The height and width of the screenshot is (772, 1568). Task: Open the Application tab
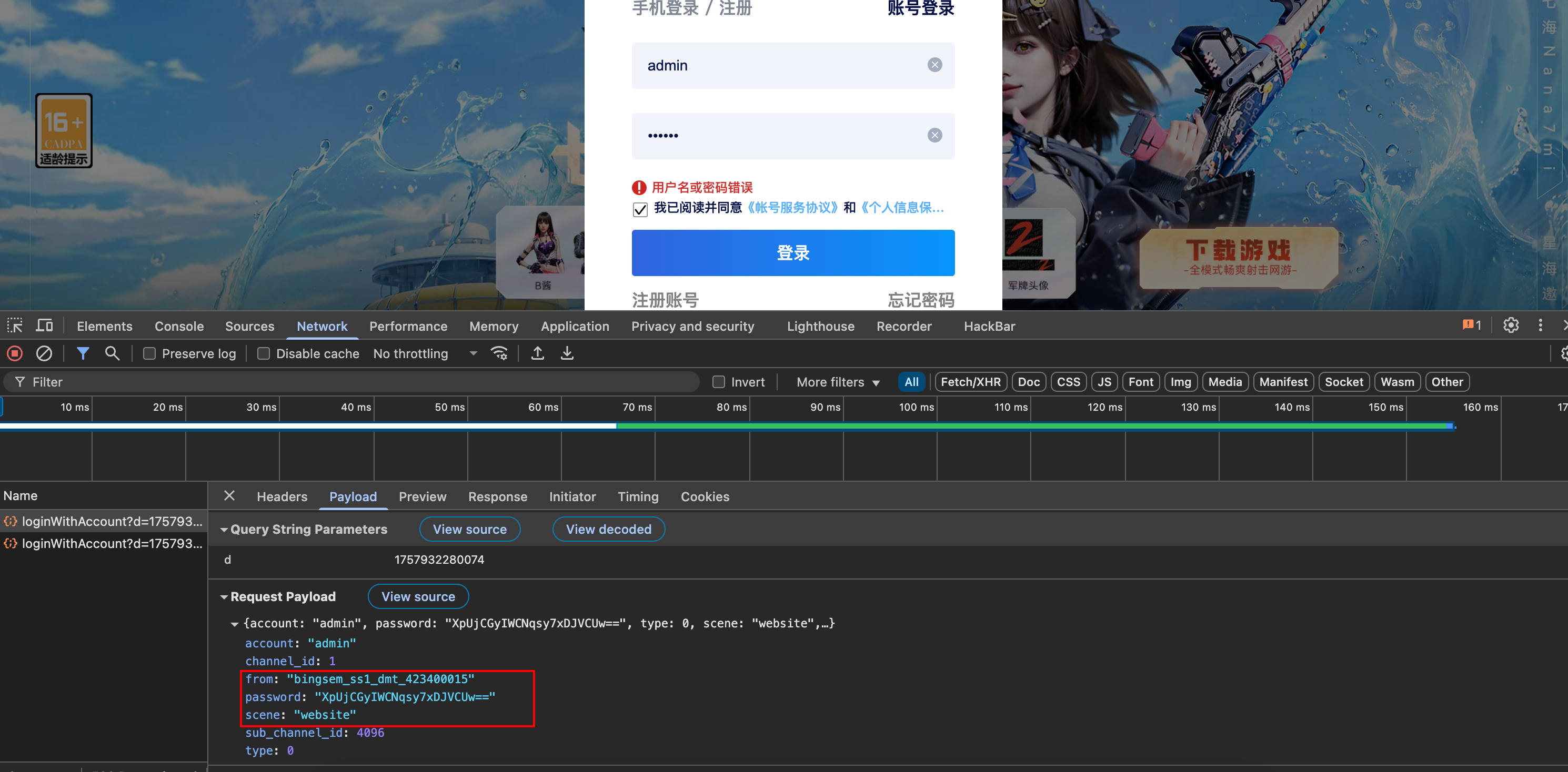(x=575, y=326)
